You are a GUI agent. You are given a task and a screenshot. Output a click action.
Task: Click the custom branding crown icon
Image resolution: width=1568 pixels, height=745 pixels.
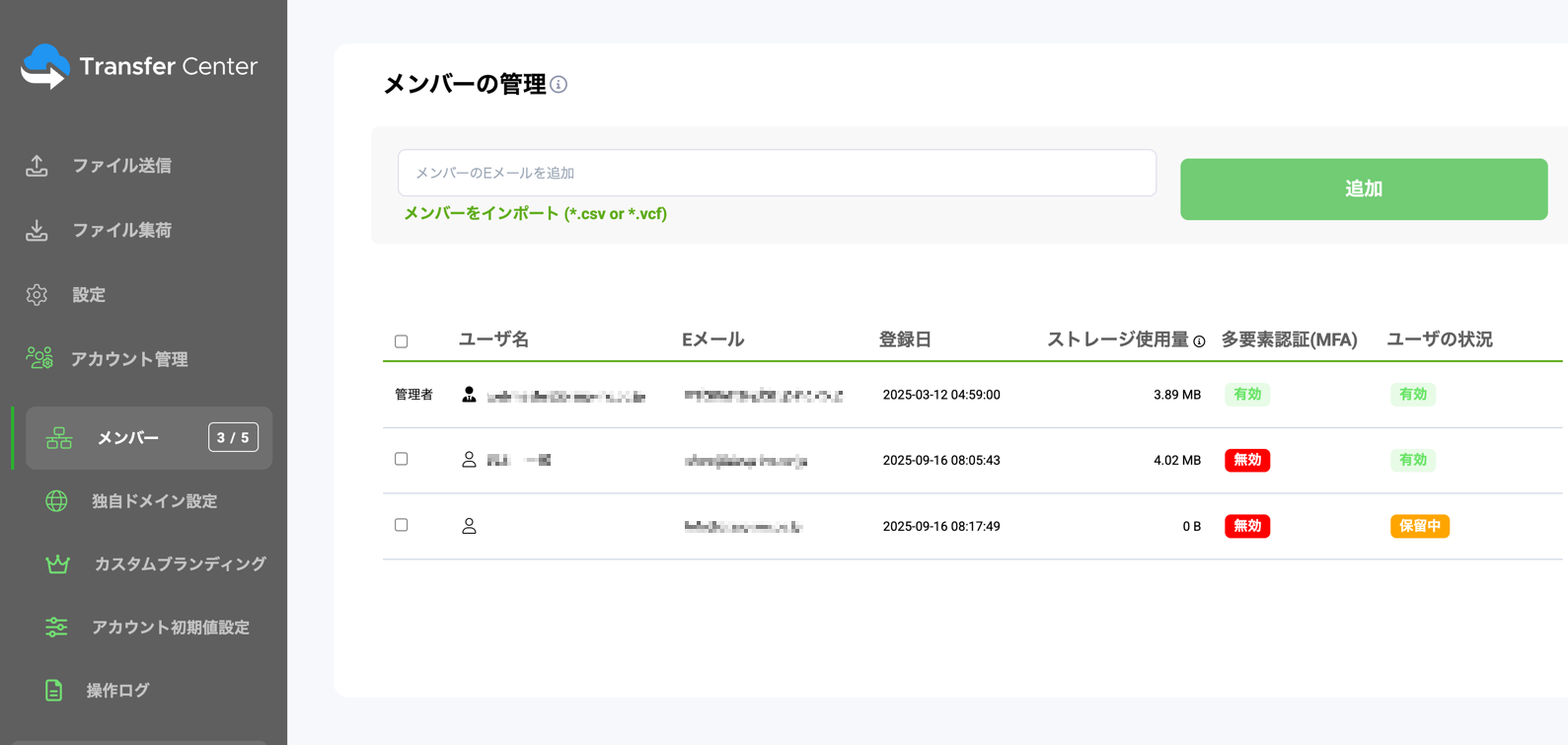[x=57, y=564]
